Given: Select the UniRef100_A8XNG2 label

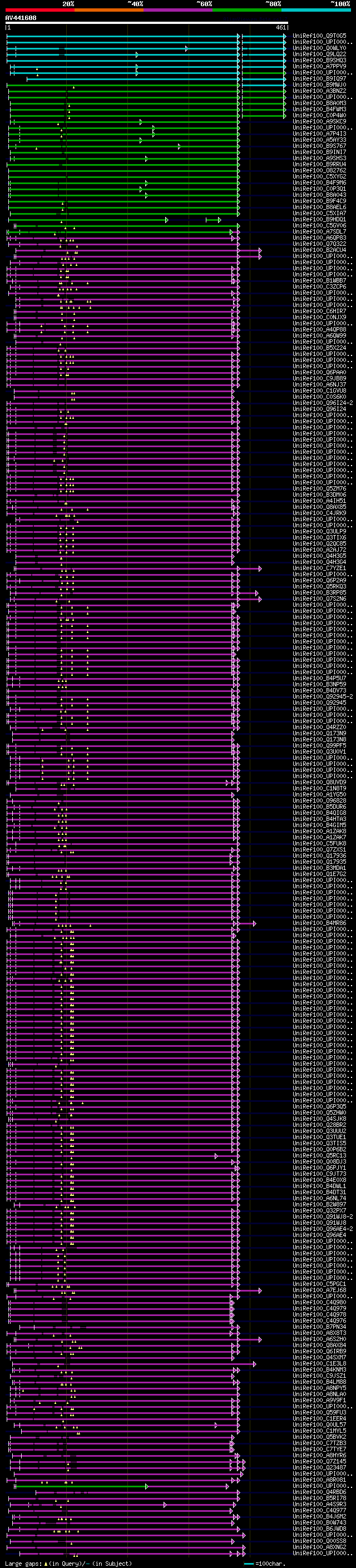Looking at the screenshot, I should [x=319, y=1546].
